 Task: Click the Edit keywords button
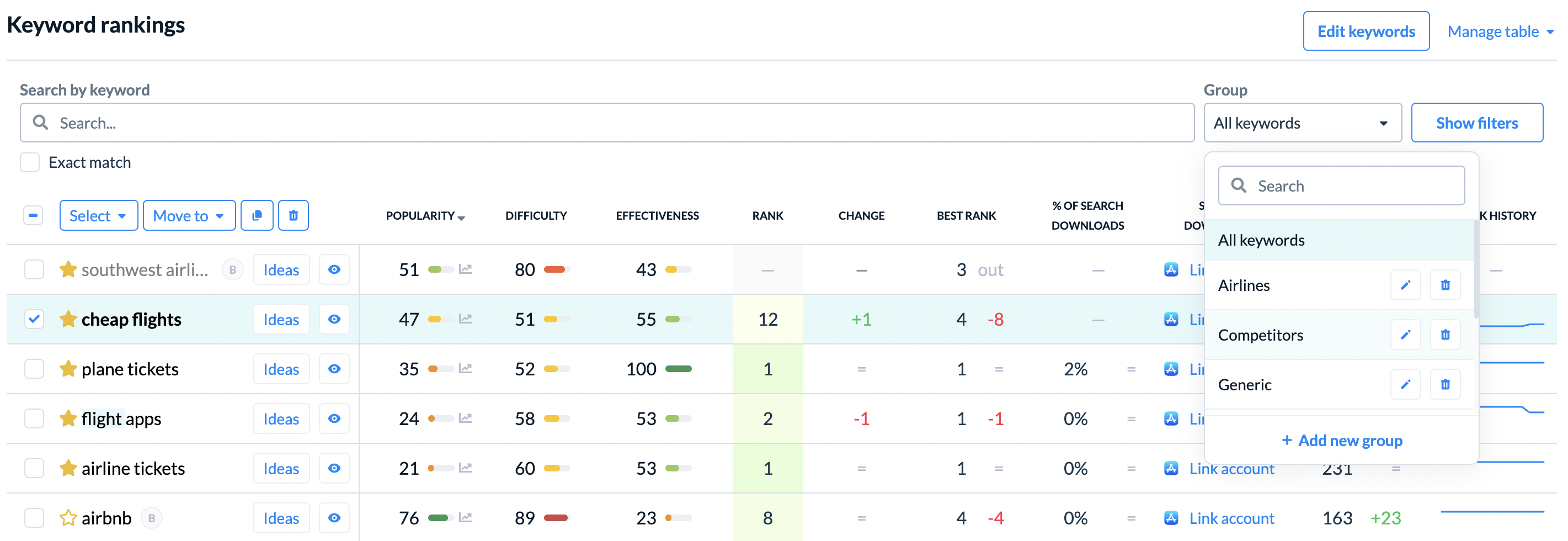[x=1366, y=31]
